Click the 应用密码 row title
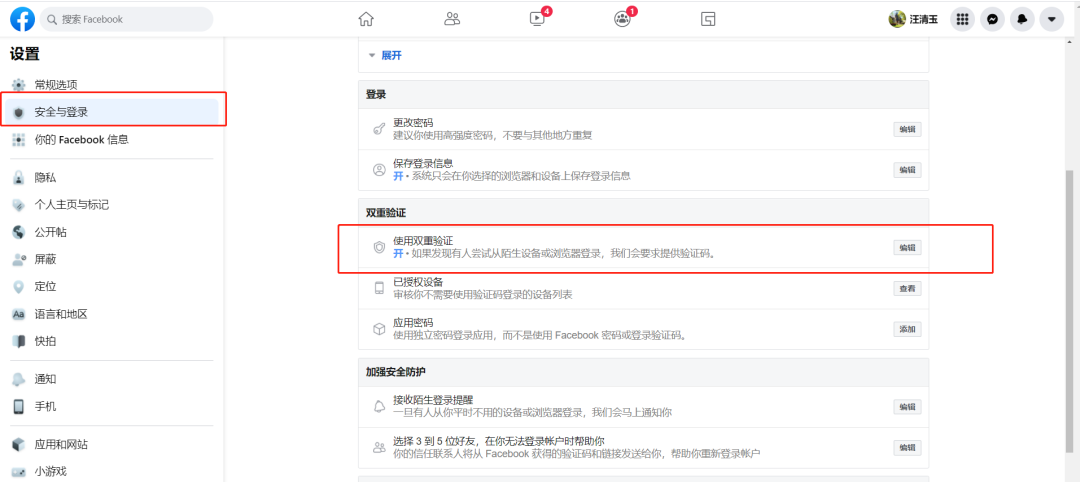Viewport: 1080px width, 482px height. [413, 322]
